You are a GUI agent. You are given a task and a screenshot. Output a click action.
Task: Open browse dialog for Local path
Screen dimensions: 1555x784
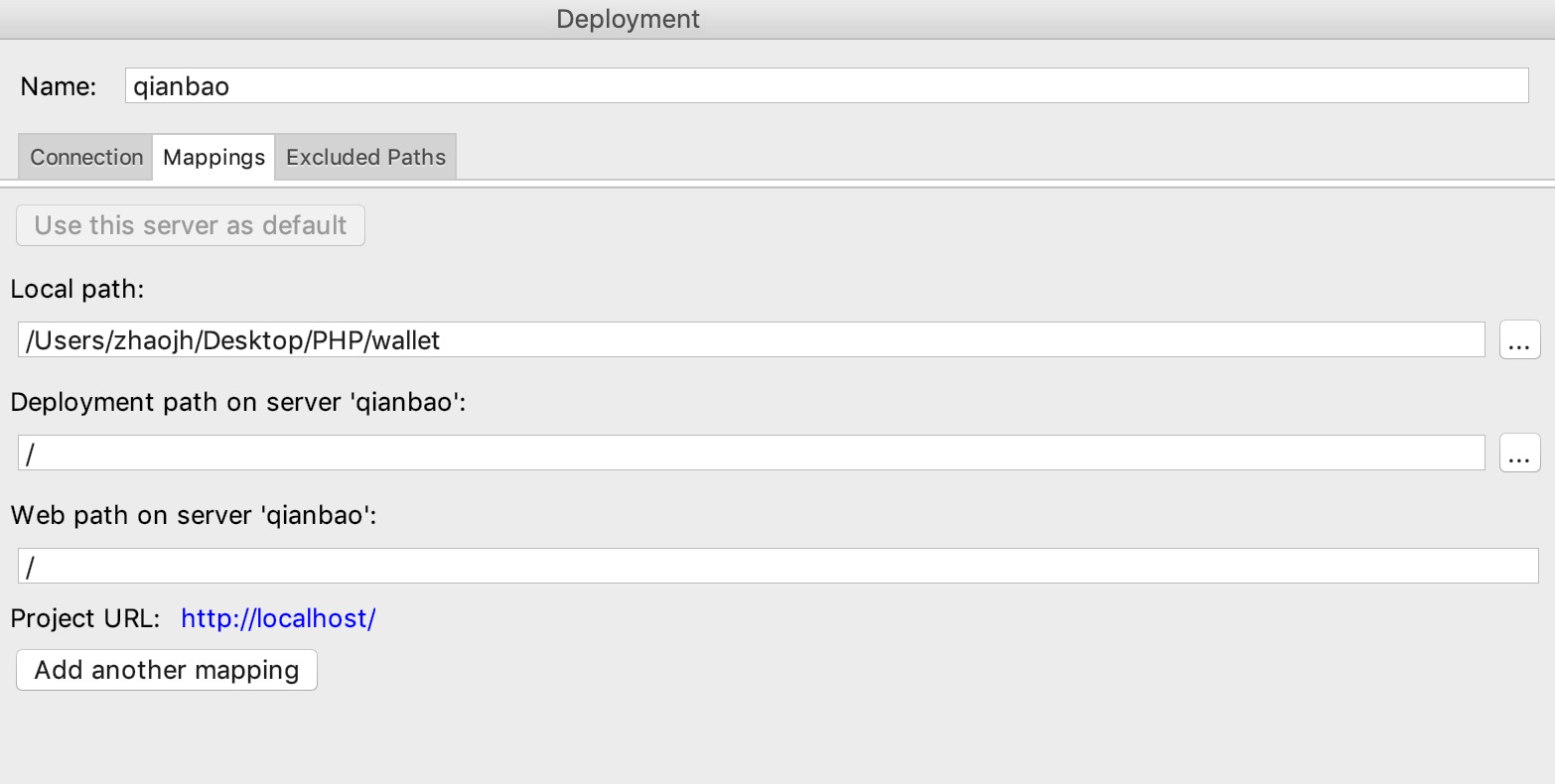[x=1519, y=340]
